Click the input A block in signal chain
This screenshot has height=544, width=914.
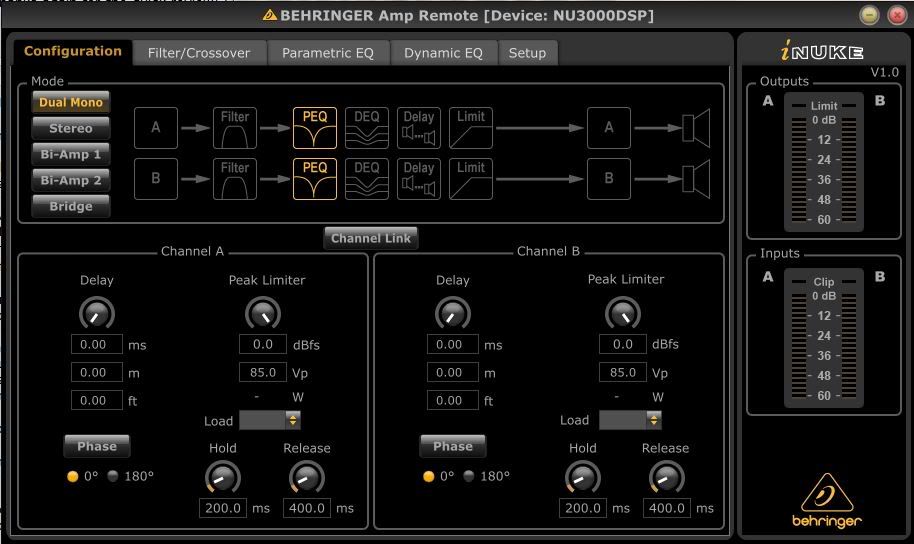click(x=156, y=128)
